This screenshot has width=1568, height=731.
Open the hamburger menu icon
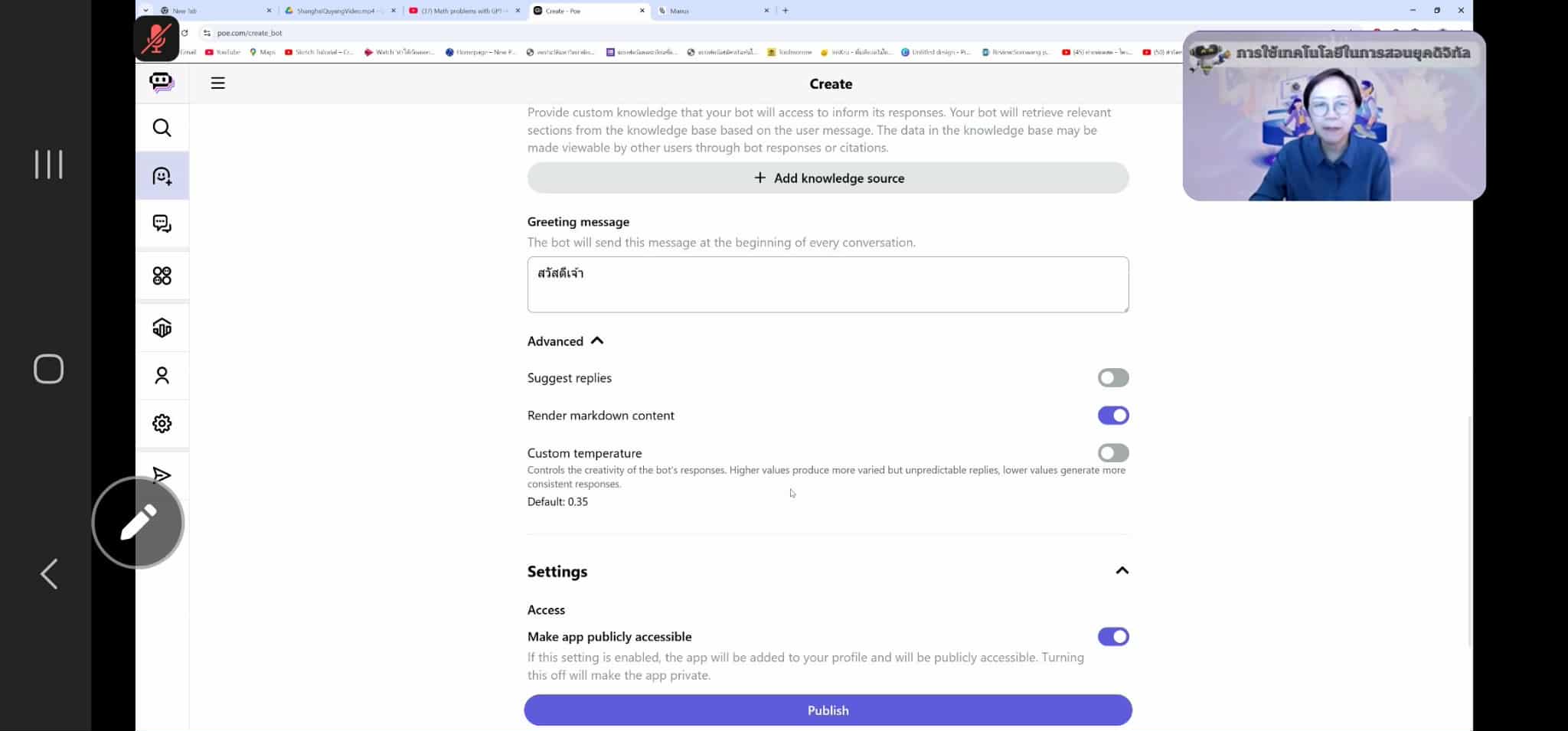pyautogui.click(x=218, y=83)
